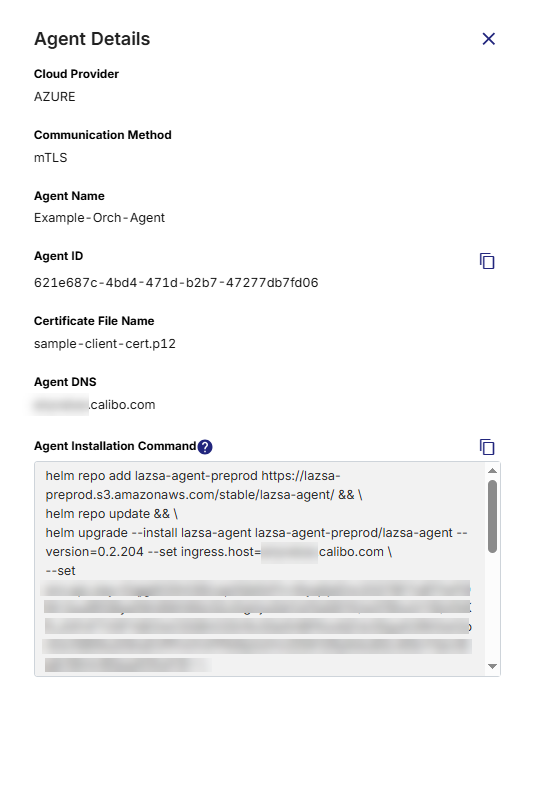
Task: Click the 'helm repo update && \' line
Action: (111, 514)
